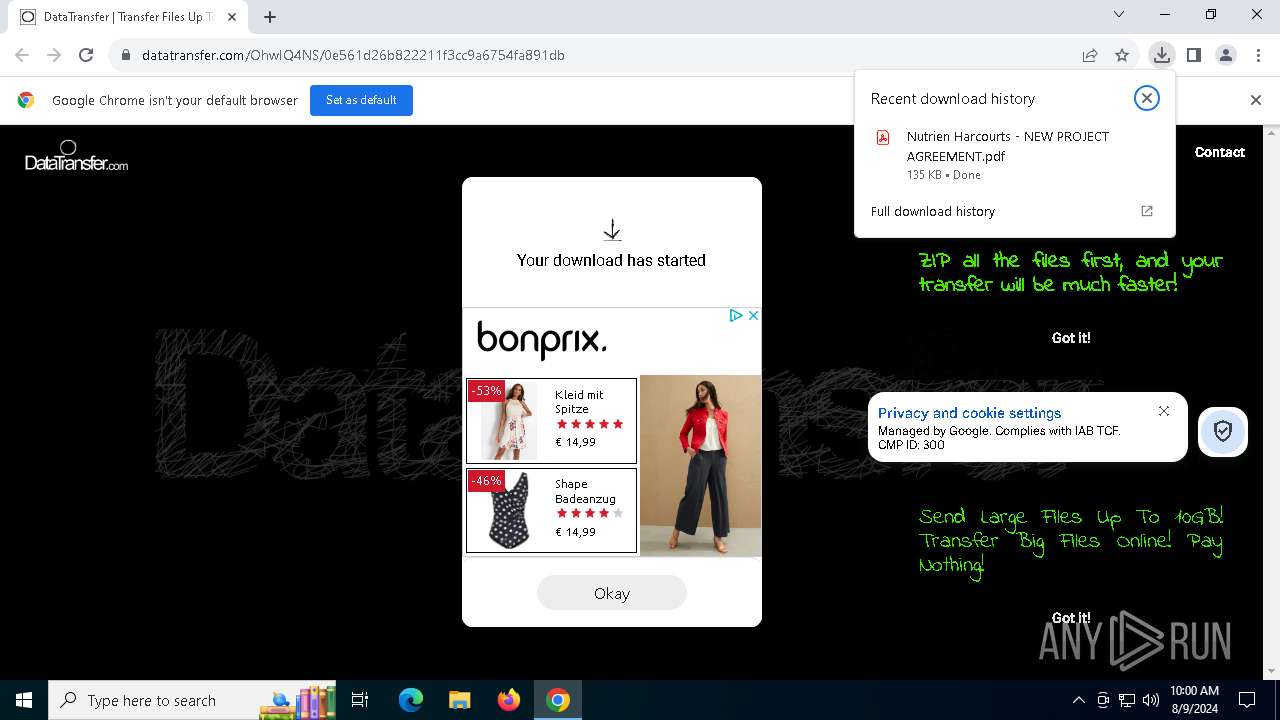Viewport: 1280px width, 720px height.
Task: Launch Firefox from the taskbar
Action: click(x=509, y=700)
